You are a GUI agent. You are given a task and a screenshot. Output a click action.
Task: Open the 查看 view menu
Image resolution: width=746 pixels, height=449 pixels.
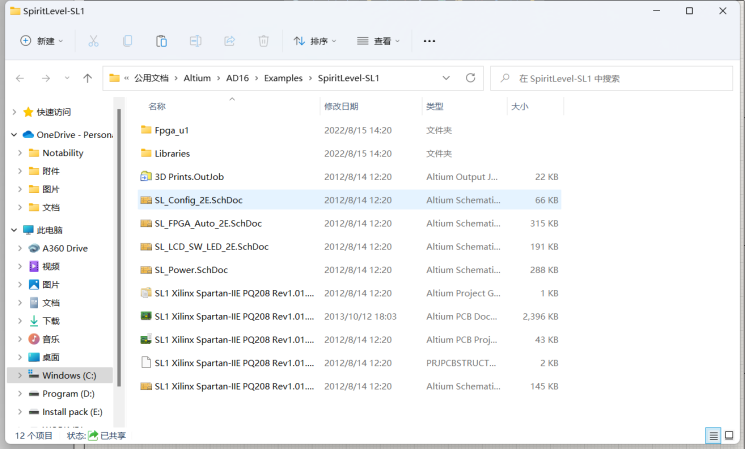point(378,41)
